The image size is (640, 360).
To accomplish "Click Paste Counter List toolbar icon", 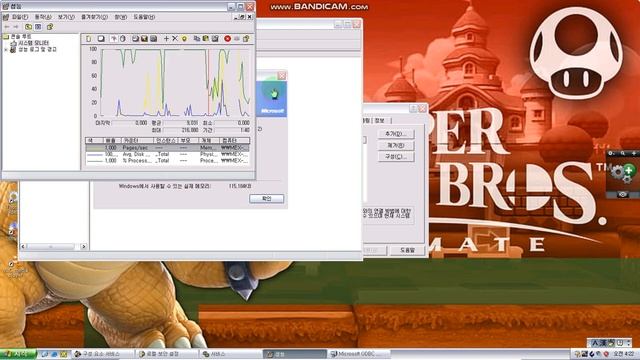I will pos(206,38).
